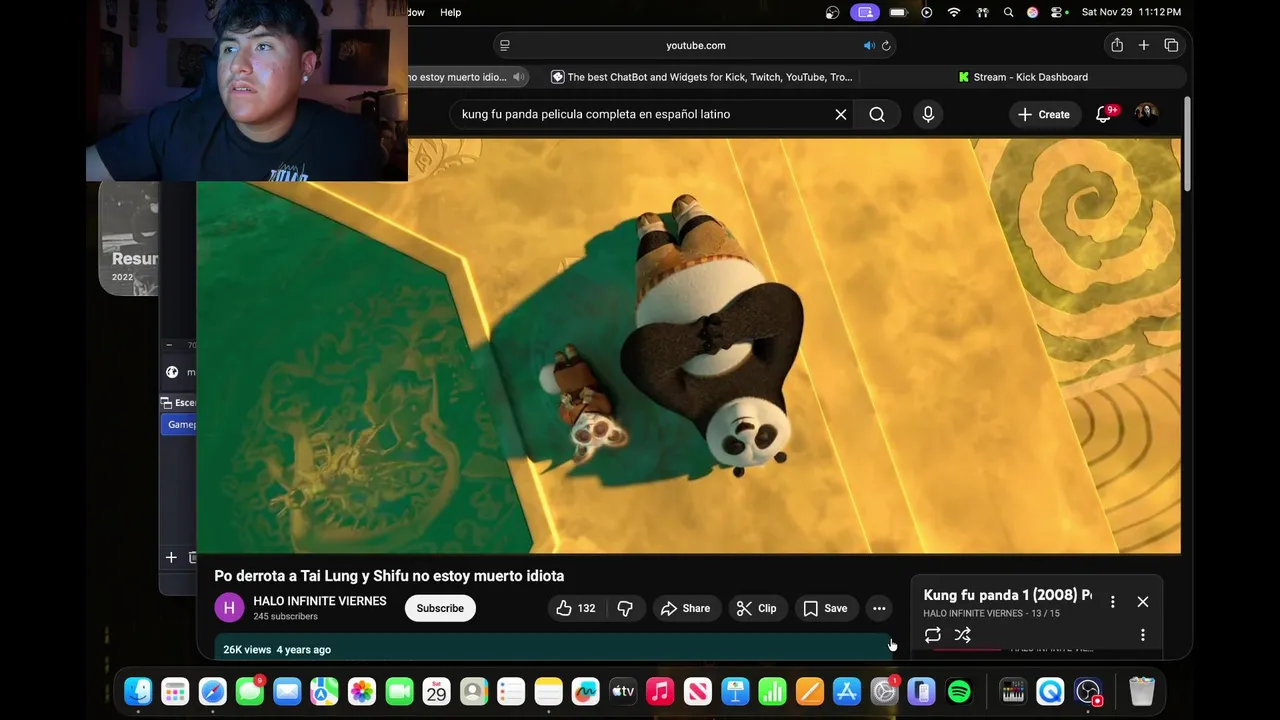1280x720 pixels.
Task: Open Apple TV app in the dock
Action: [623, 691]
